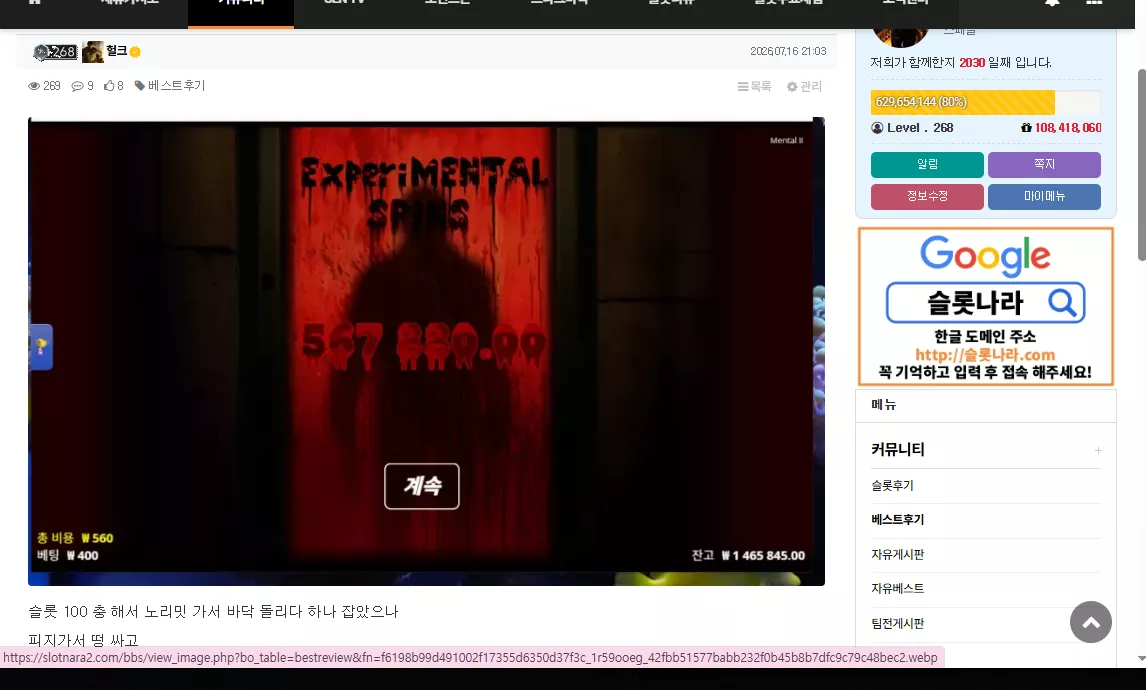This screenshot has width=1146, height=690.
Task: Click the gear icon beside 관리
Action: tap(792, 86)
